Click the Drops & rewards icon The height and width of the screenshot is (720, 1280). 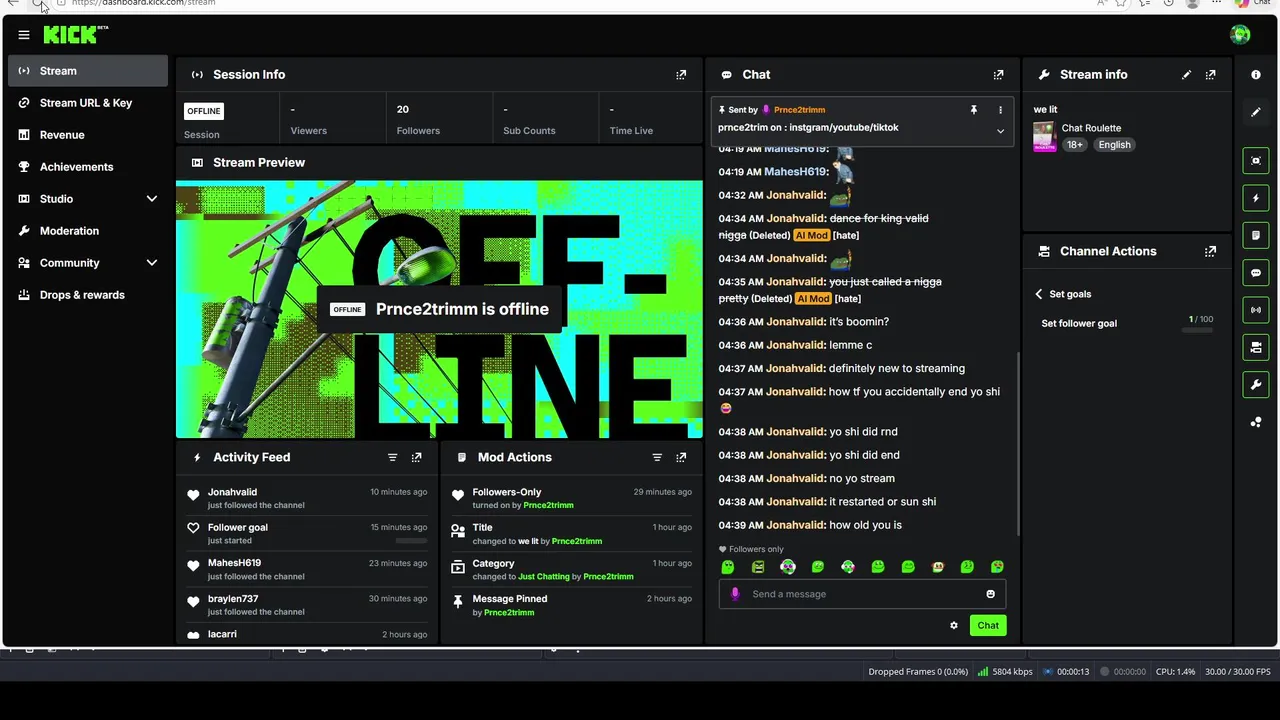[x=24, y=295]
